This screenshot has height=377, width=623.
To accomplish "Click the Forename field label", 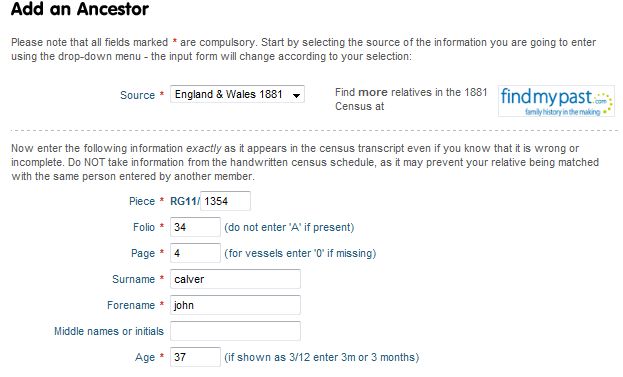I will click(131, 305).
